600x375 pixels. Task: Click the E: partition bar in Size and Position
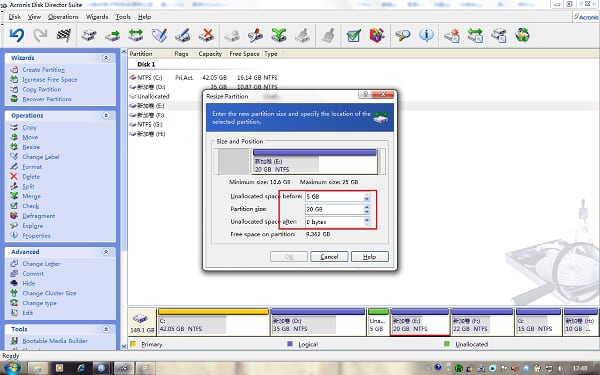click(315, 161)
